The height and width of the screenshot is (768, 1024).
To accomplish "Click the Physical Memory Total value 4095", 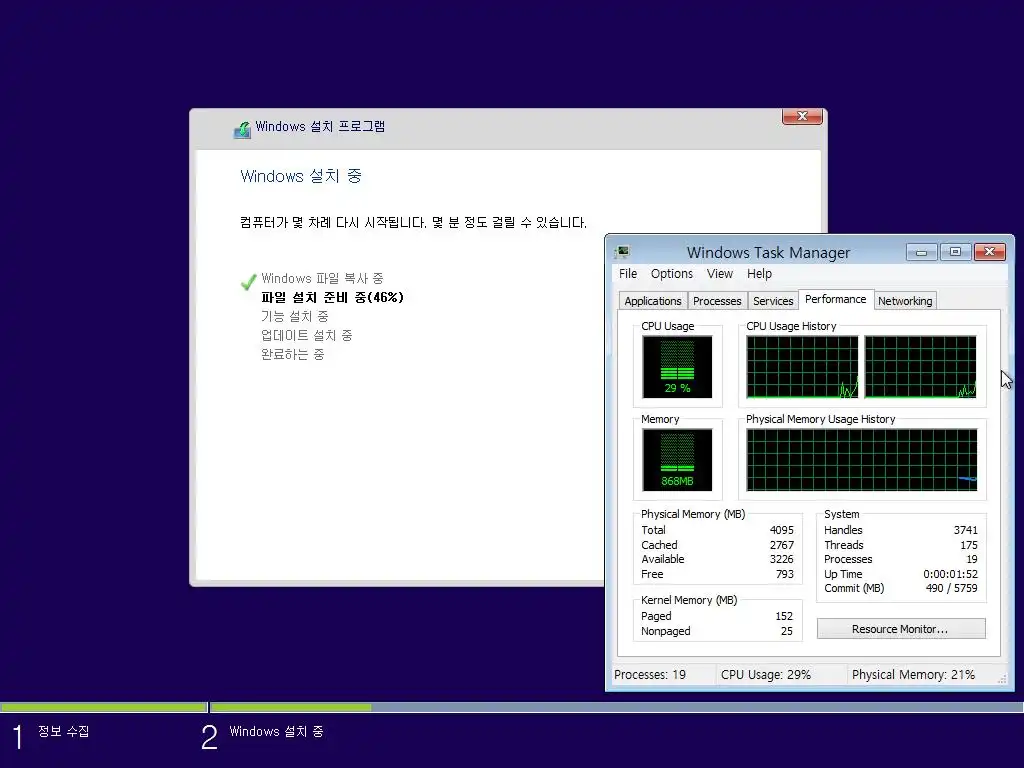I will 781,530.
